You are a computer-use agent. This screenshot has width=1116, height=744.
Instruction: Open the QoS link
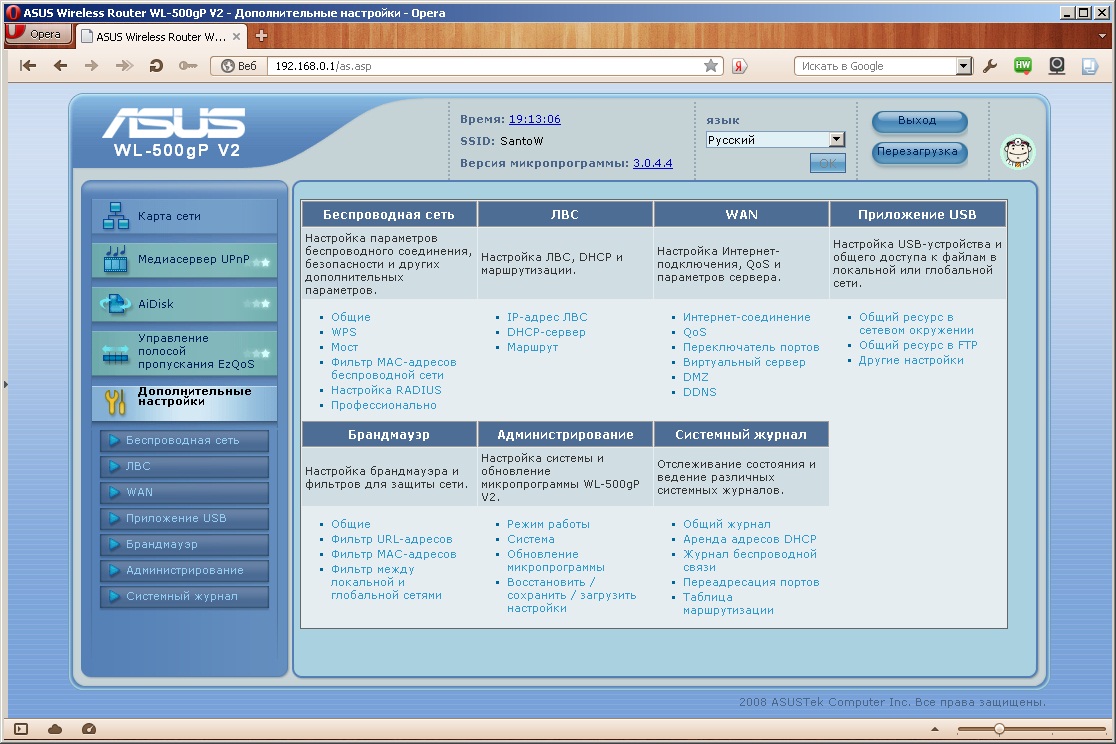(x=695, y=332)
